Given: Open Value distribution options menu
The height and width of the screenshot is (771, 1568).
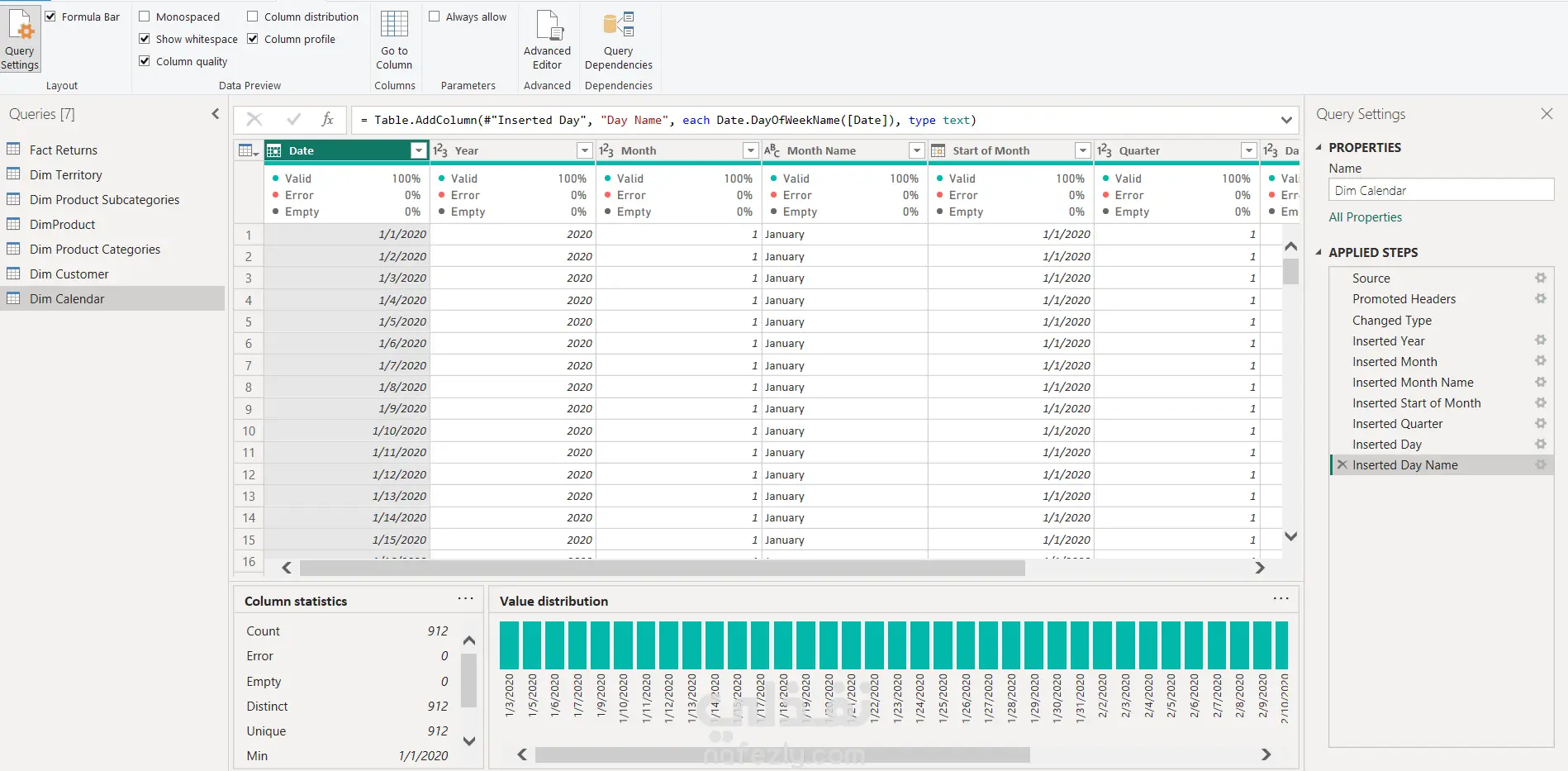Looking at the screenshot, I should pos(1281,599).
